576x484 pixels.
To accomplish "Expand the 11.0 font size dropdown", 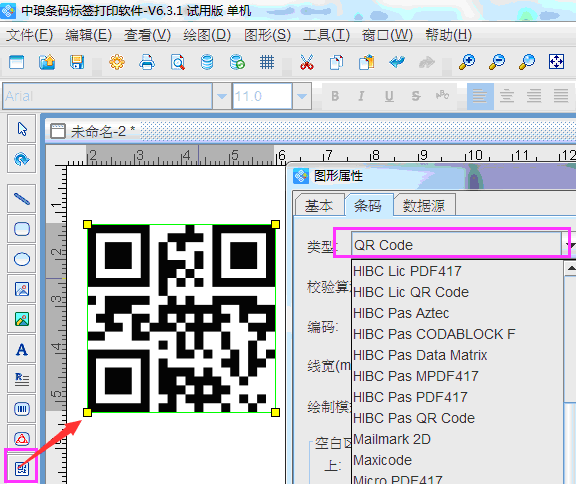I will (x=302, y=96).
